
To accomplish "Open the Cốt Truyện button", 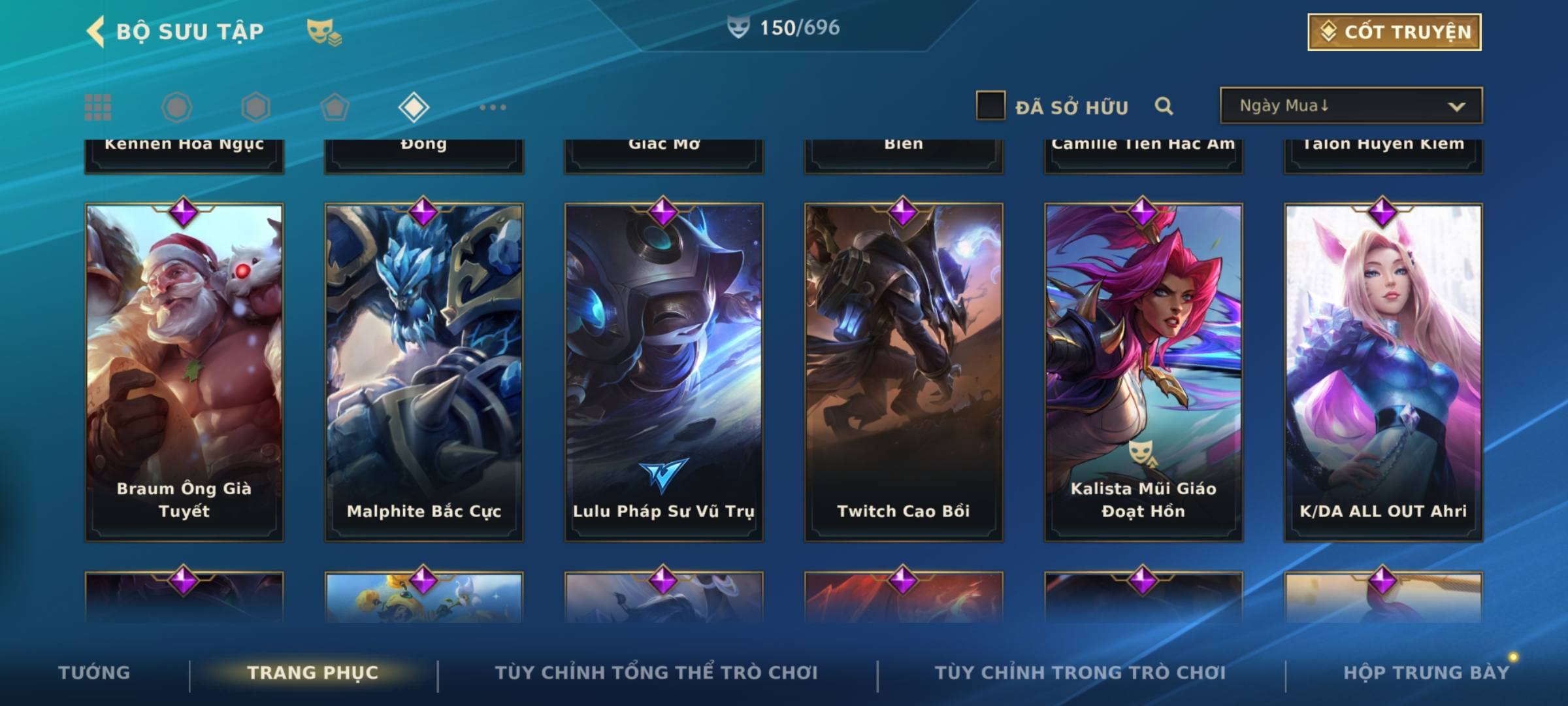I will click(1394, 32).
